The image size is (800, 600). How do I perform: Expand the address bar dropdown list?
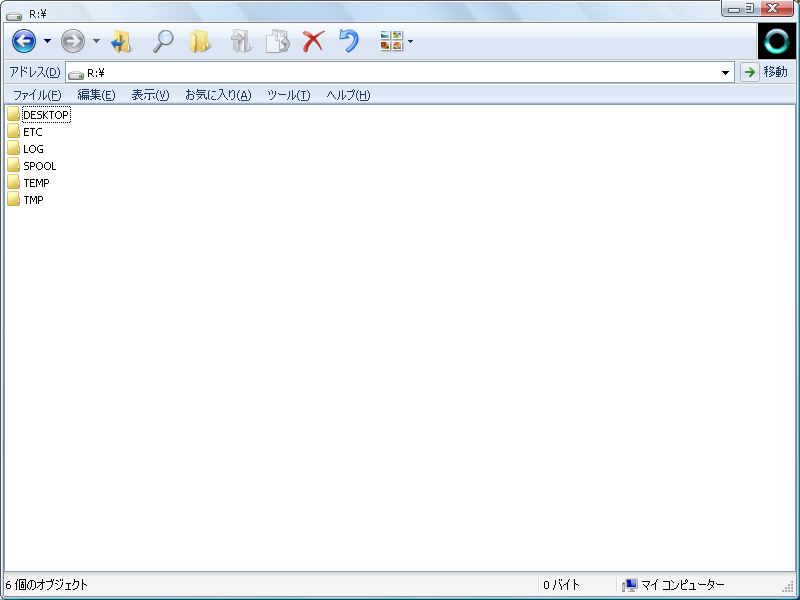click(725, 73)
